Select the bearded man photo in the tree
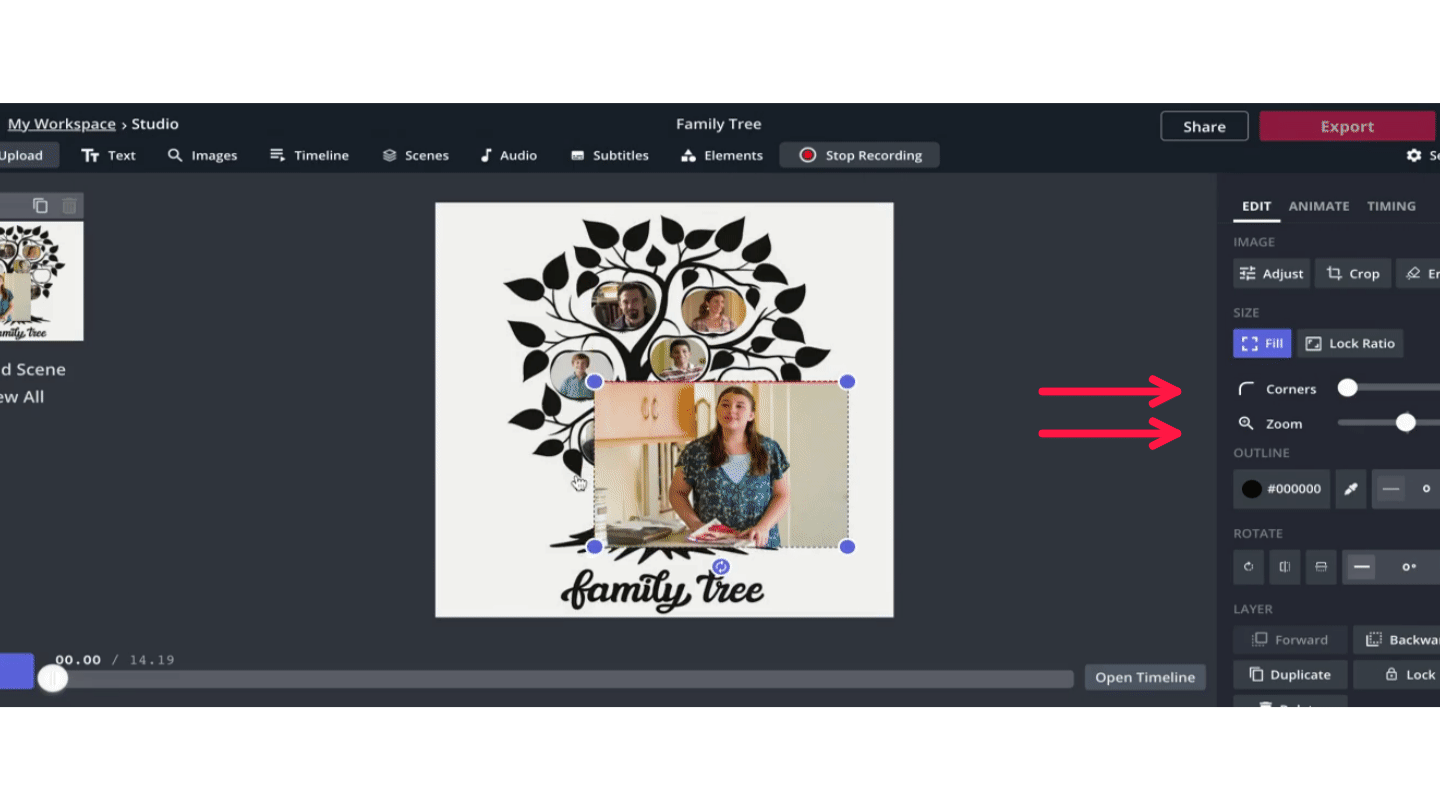The image size is (1440, 810). 625,305
